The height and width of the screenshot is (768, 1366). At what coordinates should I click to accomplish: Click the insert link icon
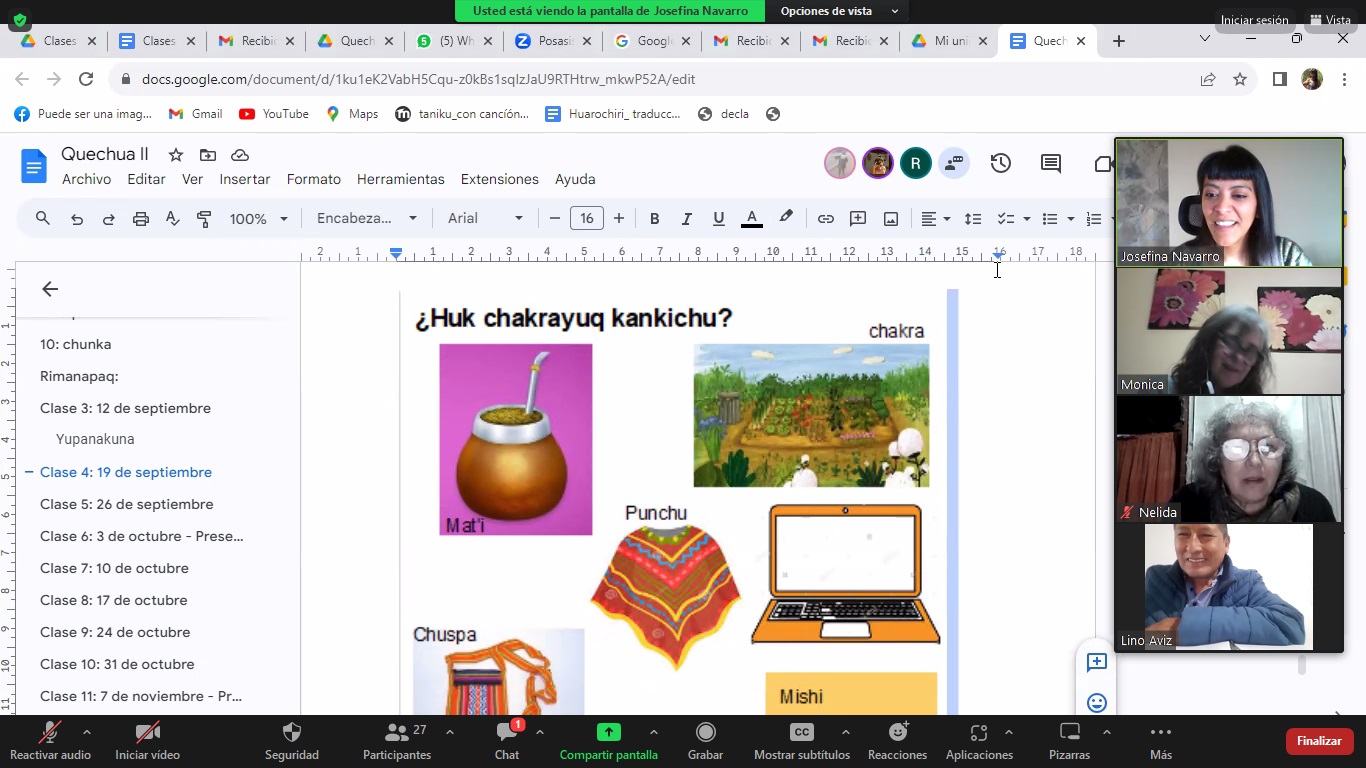pos(825,218)
